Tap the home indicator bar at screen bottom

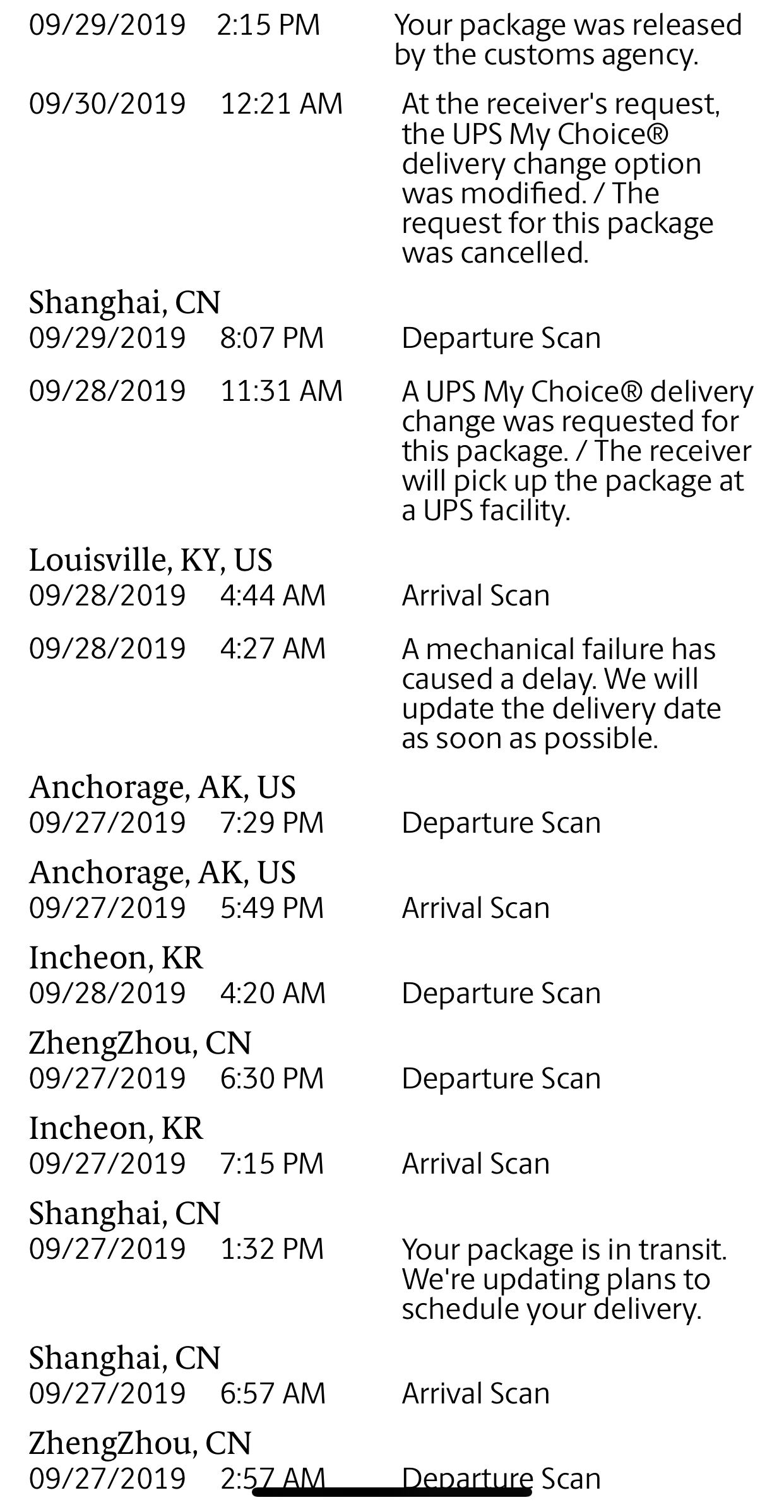tap(392, 1492)
